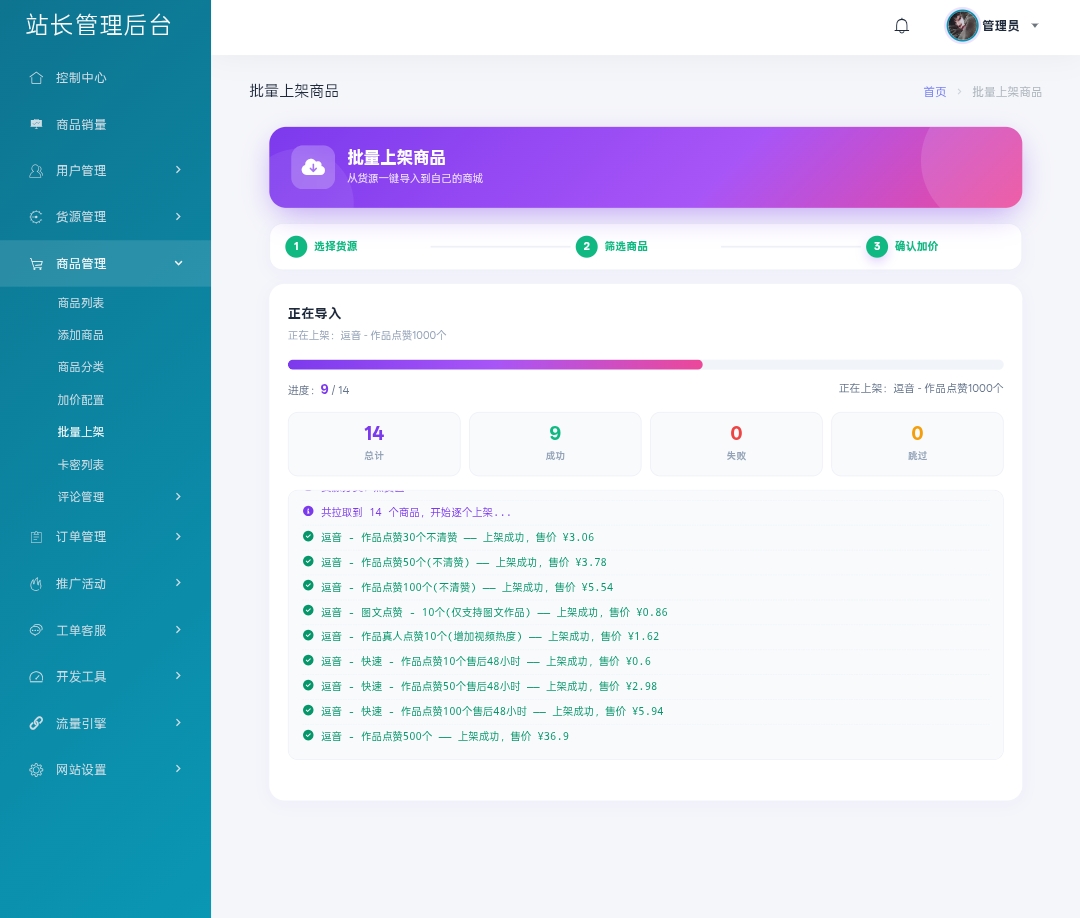Image resolution: width=1080 pixels, height=918 pixels.
Task: Click the 失败 0 stat card
Action: coord(736,444)
